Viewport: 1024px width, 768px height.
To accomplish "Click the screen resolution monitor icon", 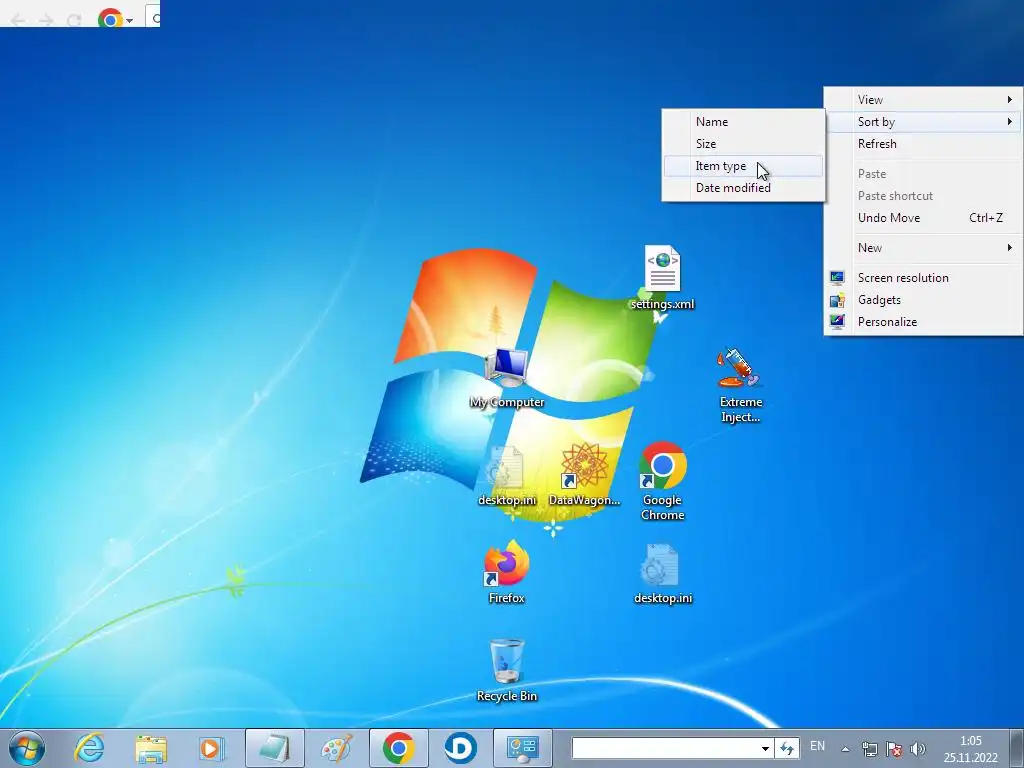I will click(837, 278).
